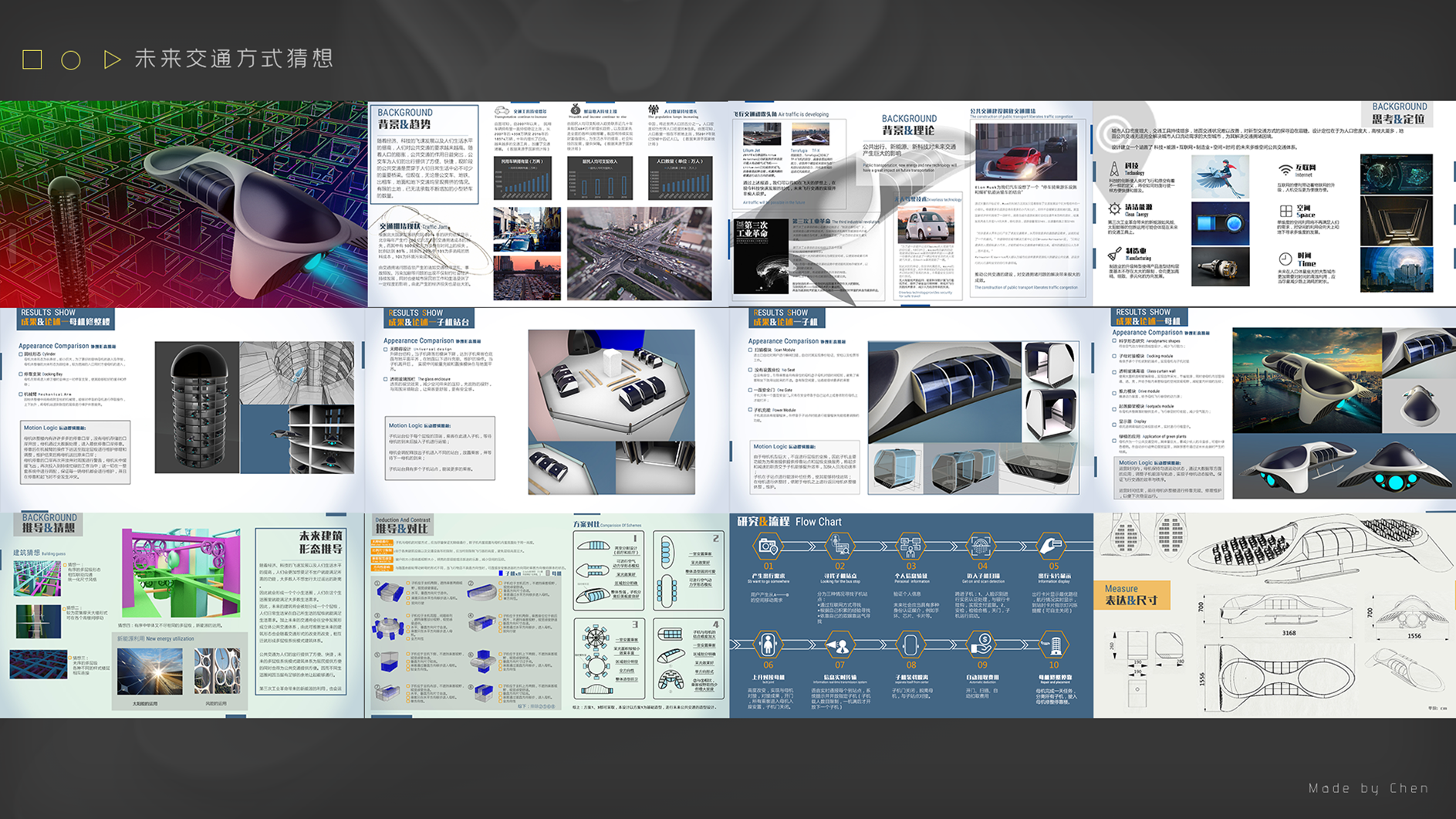Select the payment hand icon at step 09
Viewport: 1456px width, 819px height.
tap(983, 644)
